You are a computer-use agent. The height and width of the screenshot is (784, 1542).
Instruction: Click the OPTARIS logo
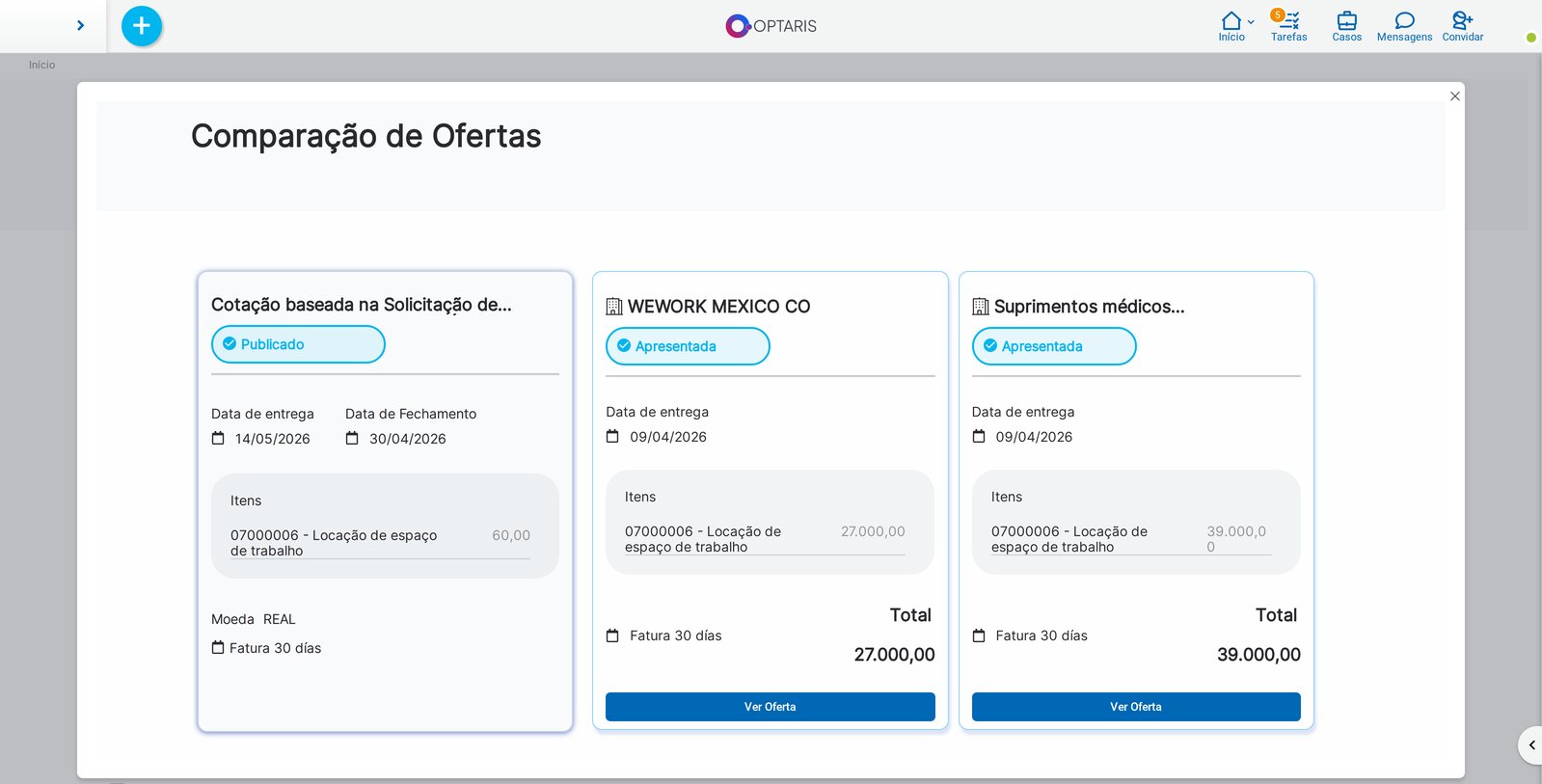click(x=771, y=26)
